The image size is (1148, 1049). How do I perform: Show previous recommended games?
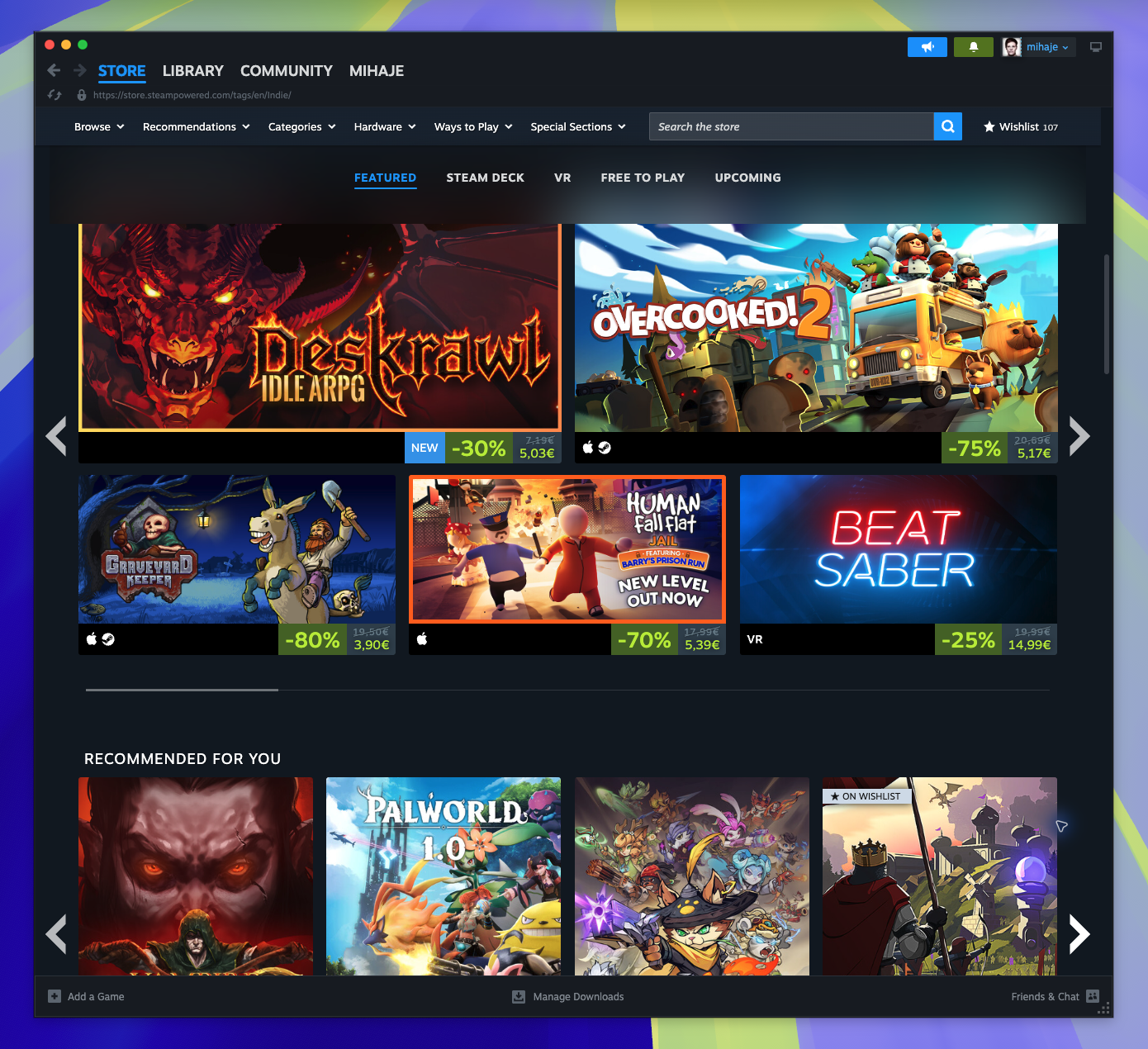[56, 934]
